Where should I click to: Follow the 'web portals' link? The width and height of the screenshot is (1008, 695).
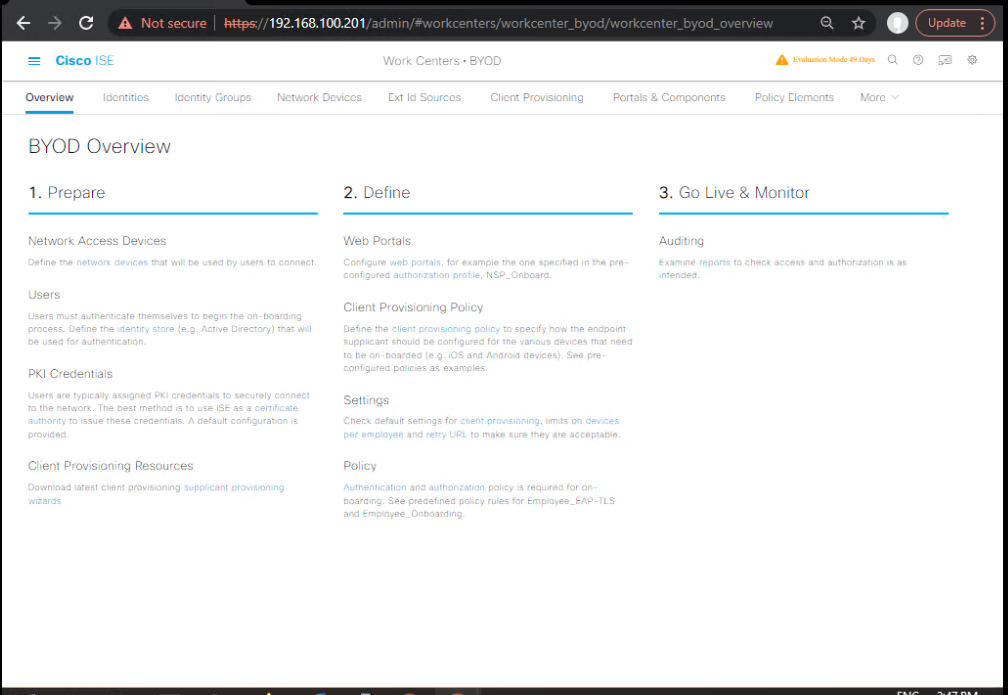pyautogui.click(x=415, y=262)
